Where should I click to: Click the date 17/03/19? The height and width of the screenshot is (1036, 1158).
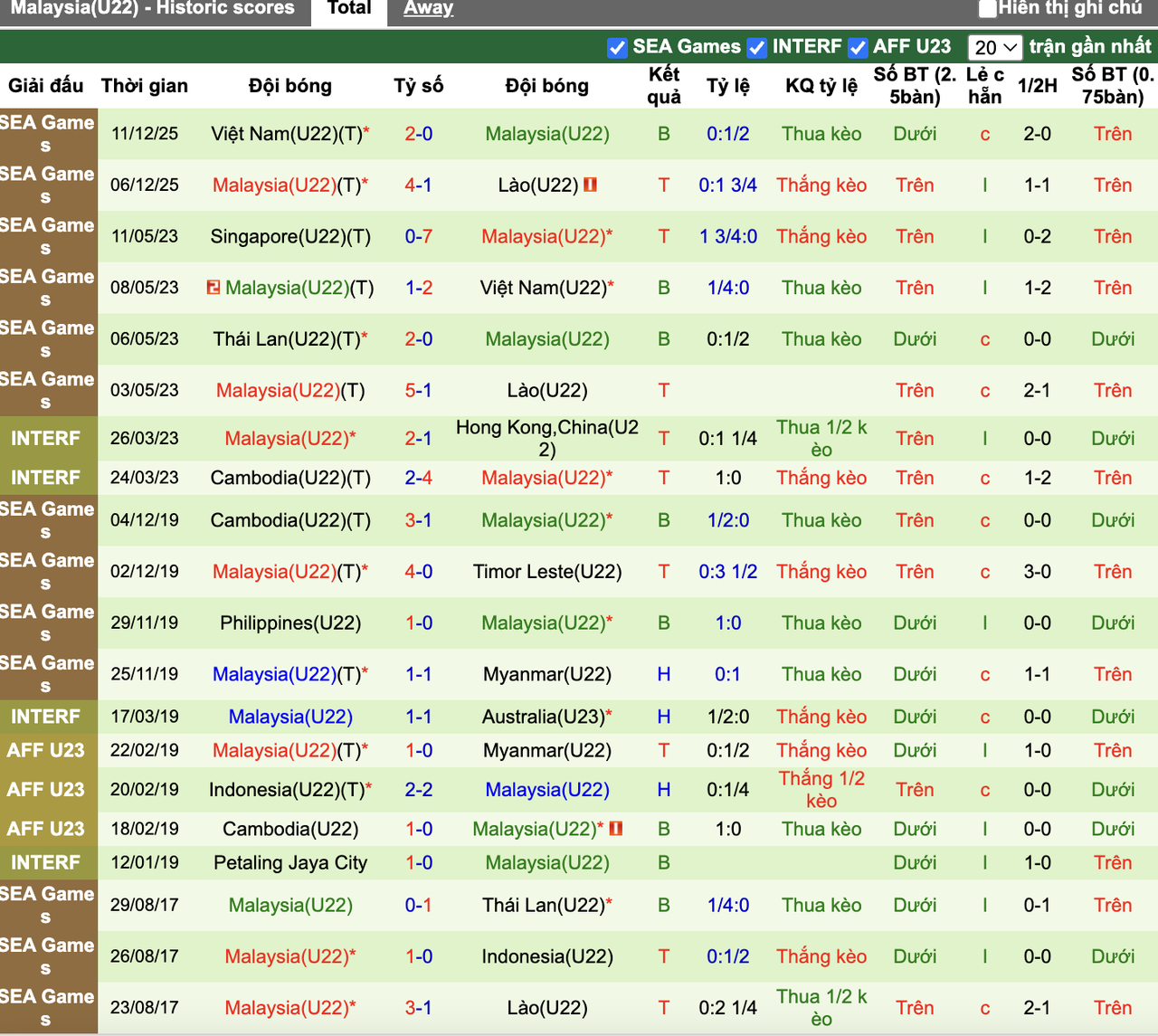tap(145, 717)
